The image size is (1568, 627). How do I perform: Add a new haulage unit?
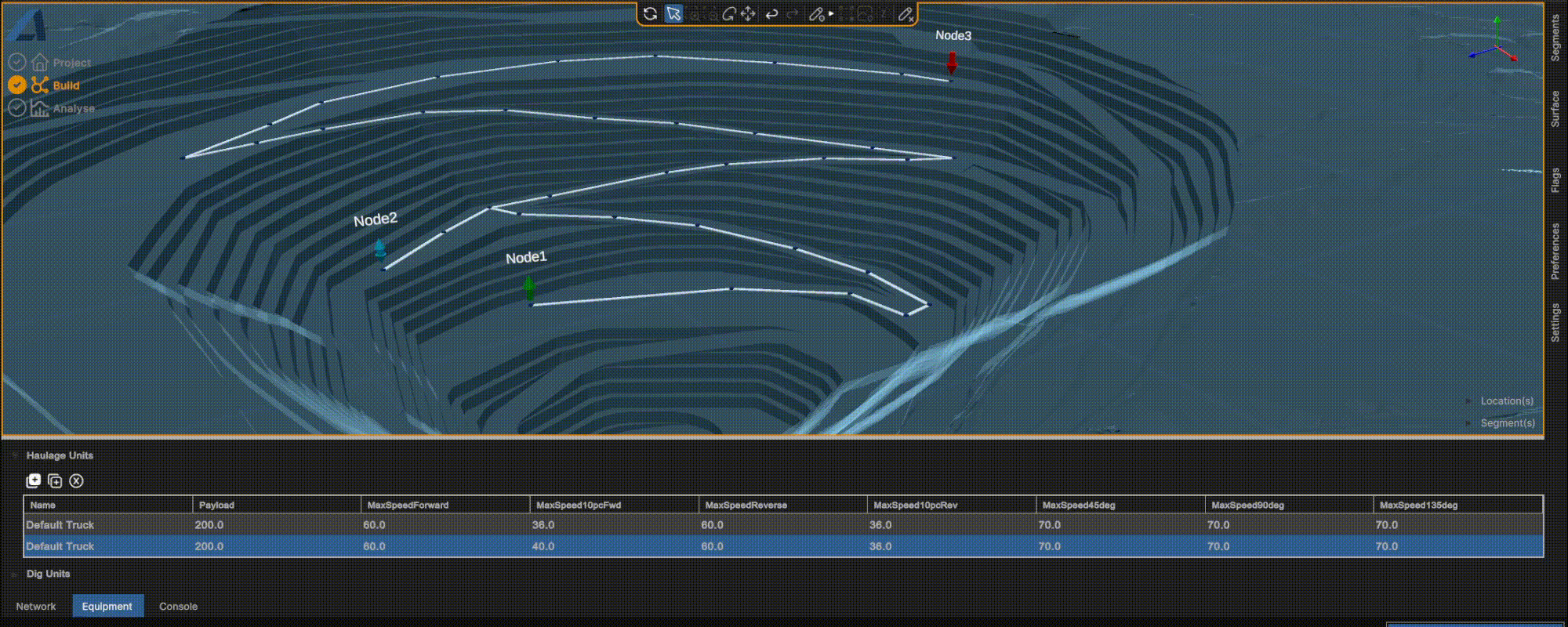pos(33,480)
